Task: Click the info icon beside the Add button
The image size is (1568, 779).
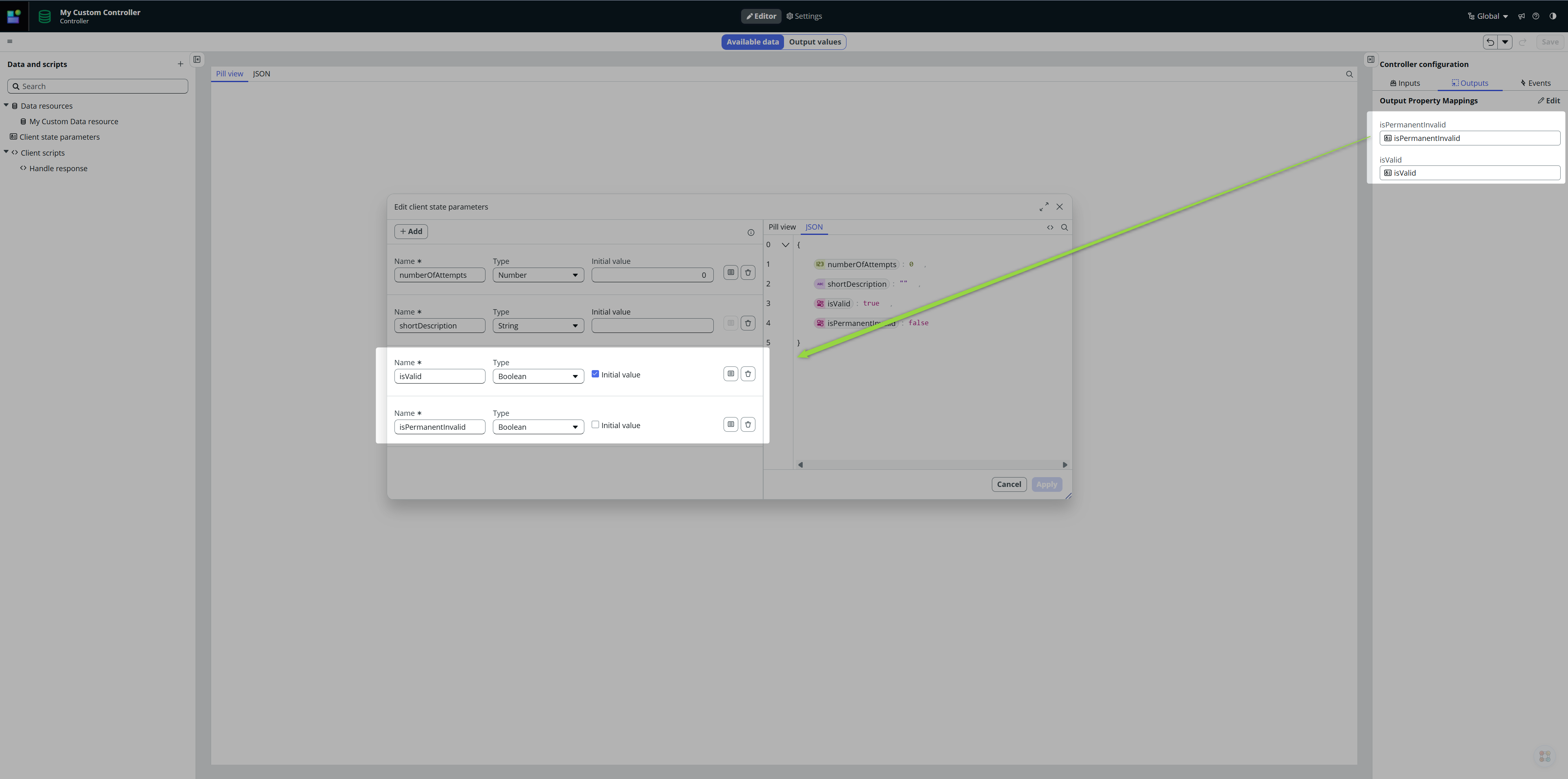Action: click(751, 233)
